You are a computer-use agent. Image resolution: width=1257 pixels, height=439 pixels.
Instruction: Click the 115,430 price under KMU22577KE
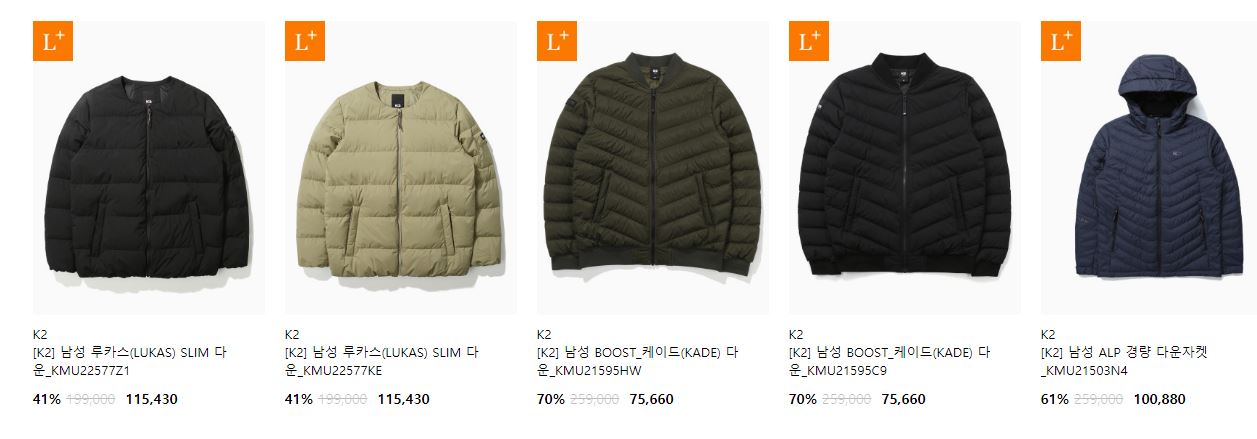click(x=403, y=399)
